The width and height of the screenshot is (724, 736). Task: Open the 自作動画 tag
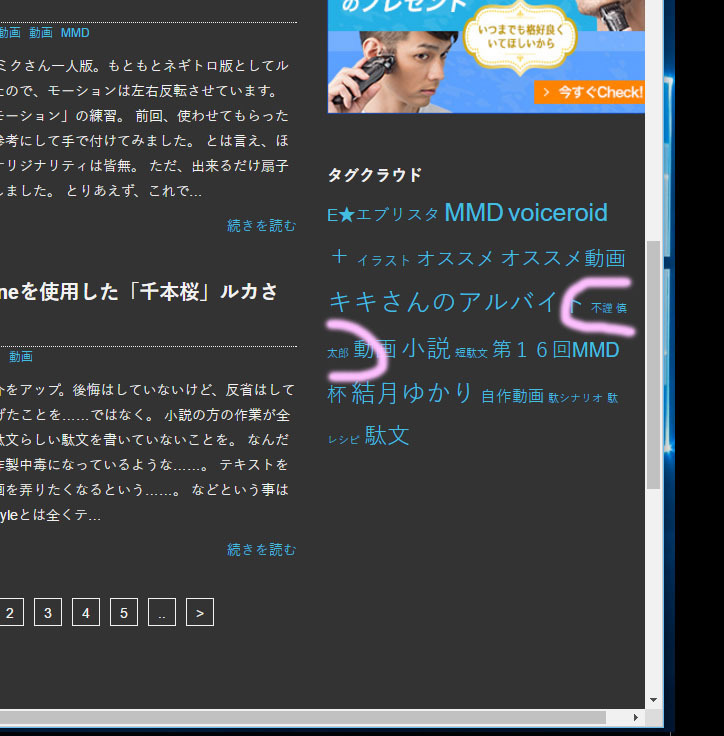512,396
